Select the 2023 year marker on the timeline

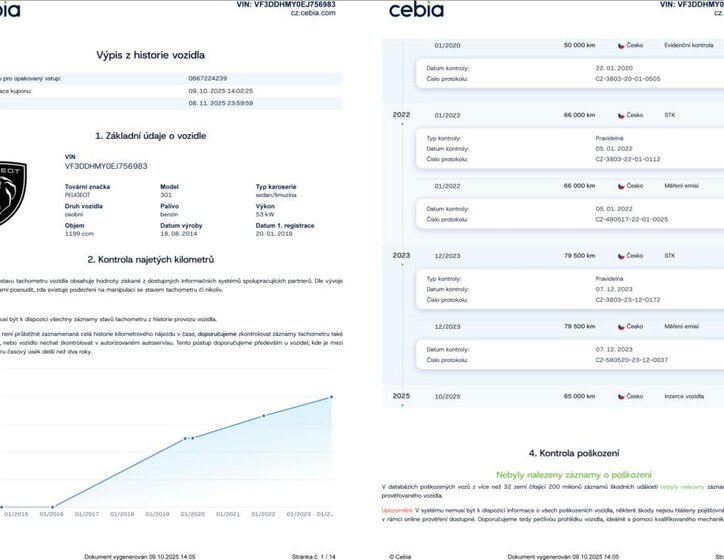click(x=401, y=256)
